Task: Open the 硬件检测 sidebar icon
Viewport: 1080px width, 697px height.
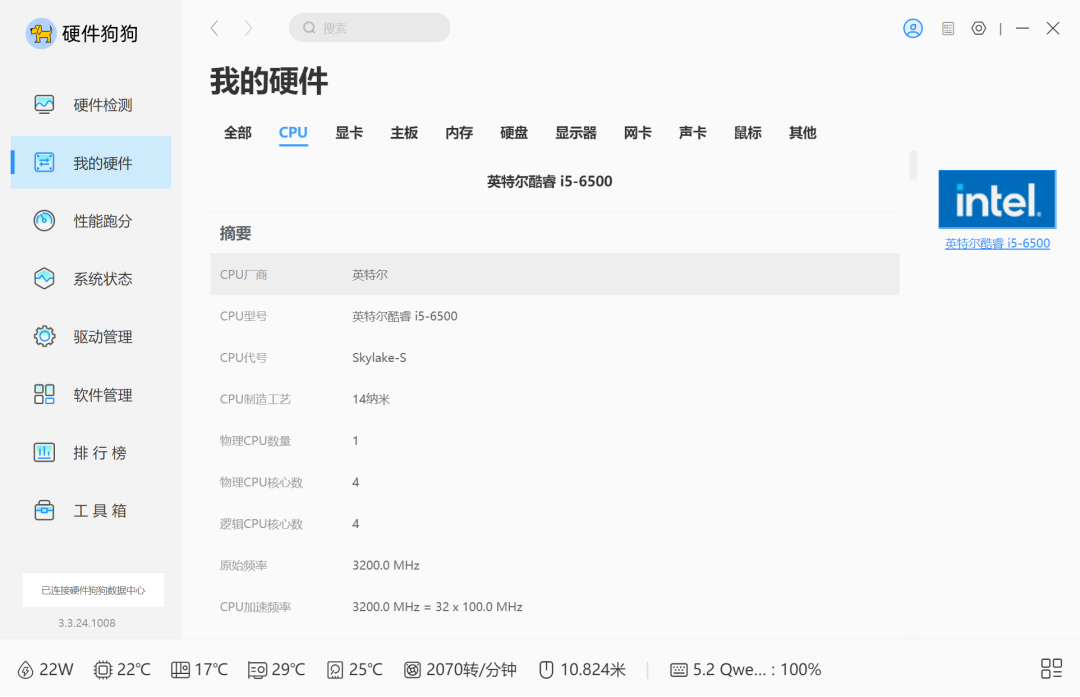Action: (x=44, y=105)
